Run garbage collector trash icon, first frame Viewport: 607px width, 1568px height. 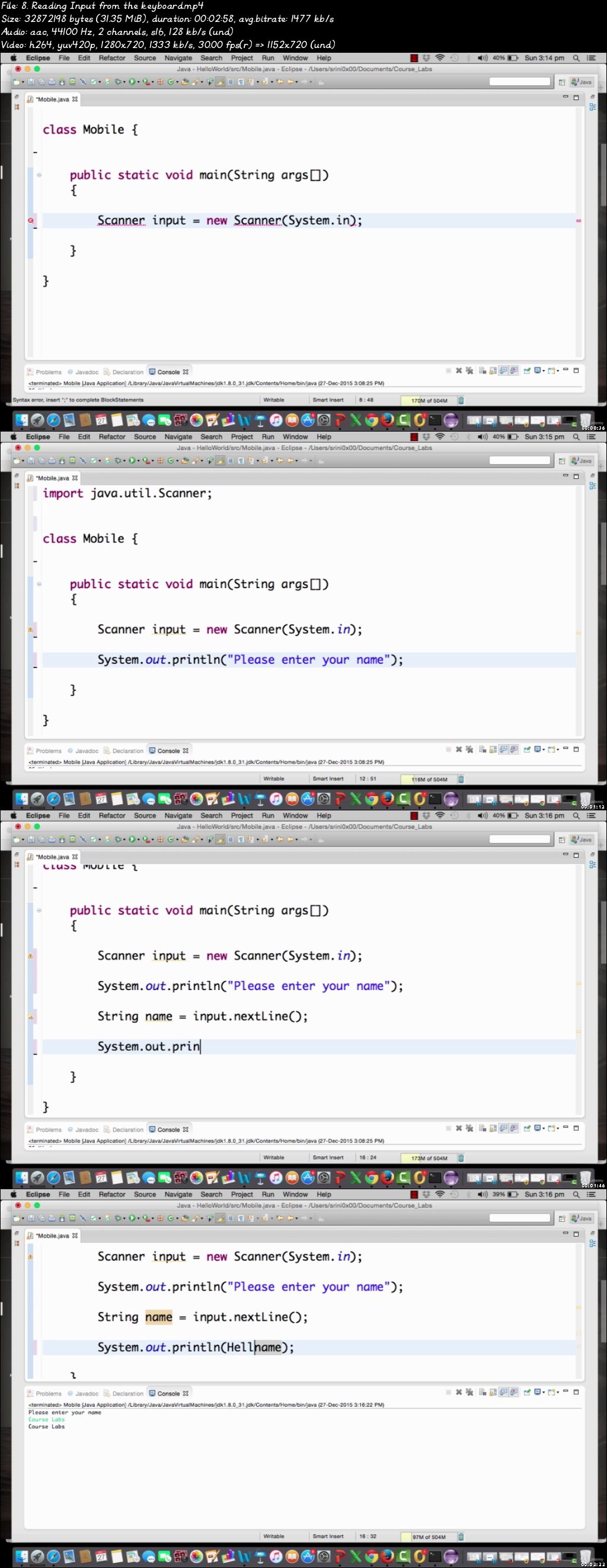[x=461, y=400]
